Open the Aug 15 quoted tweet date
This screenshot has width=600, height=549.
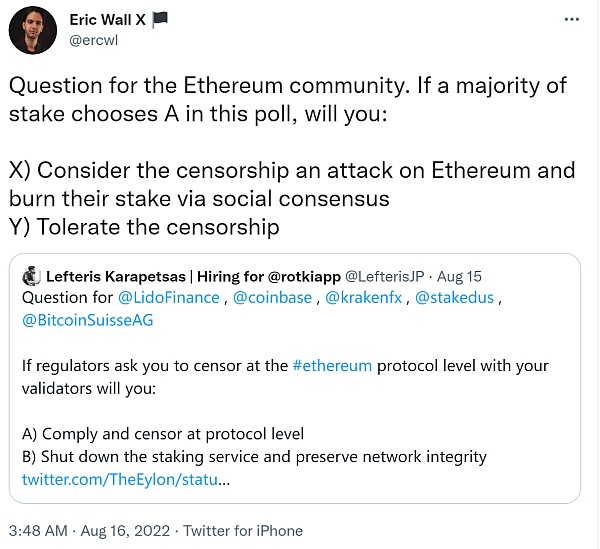coord(461,276)
